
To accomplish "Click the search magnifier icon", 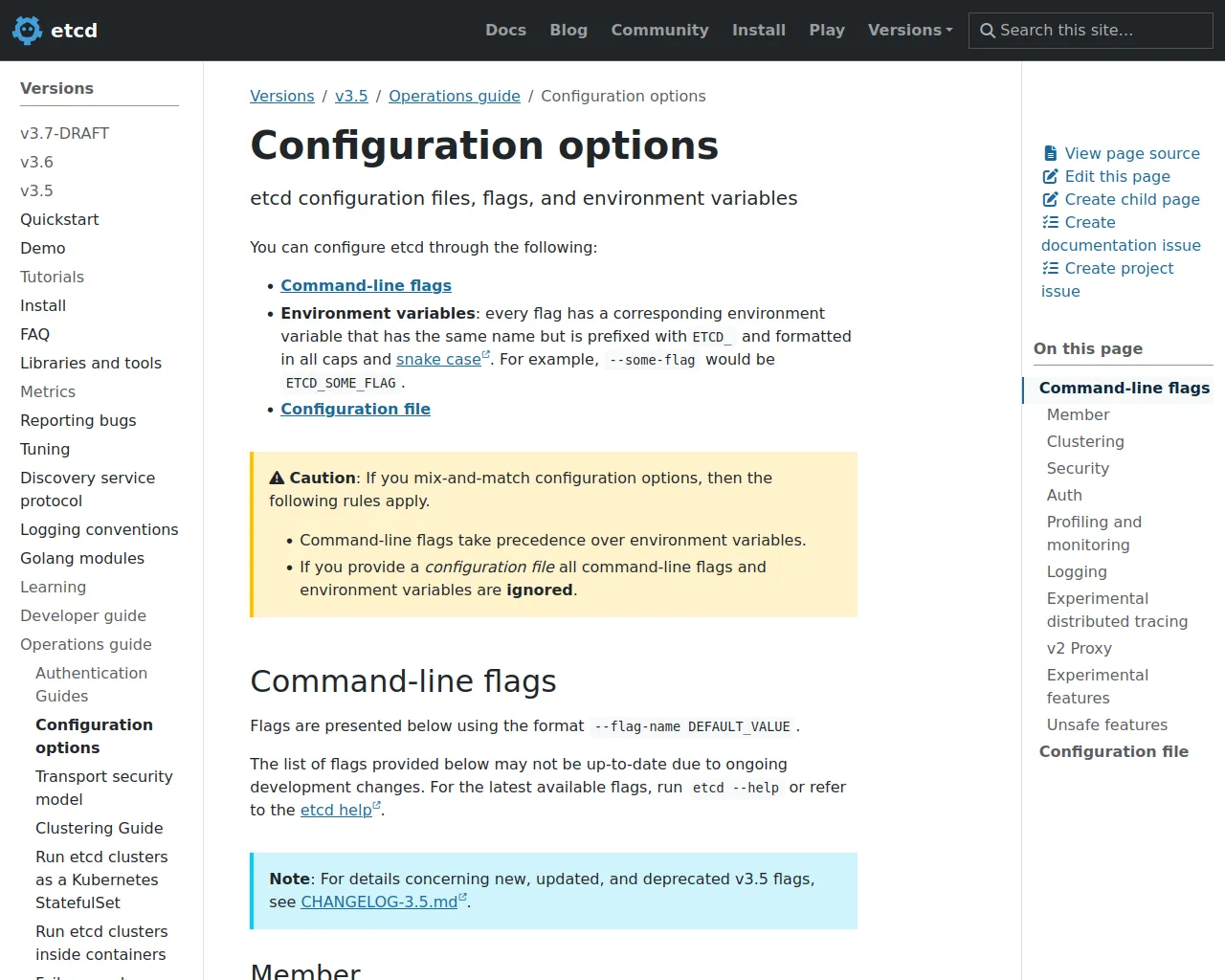I will click(988, 31).
